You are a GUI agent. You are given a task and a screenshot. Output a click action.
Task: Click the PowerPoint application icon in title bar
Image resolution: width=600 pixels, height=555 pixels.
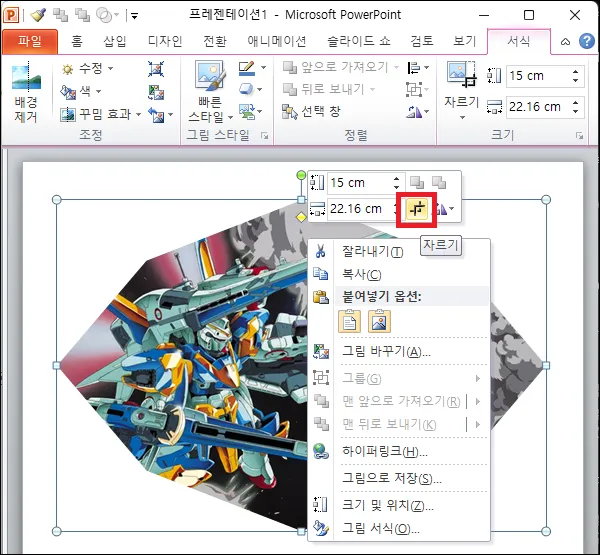tap(11, 15)
